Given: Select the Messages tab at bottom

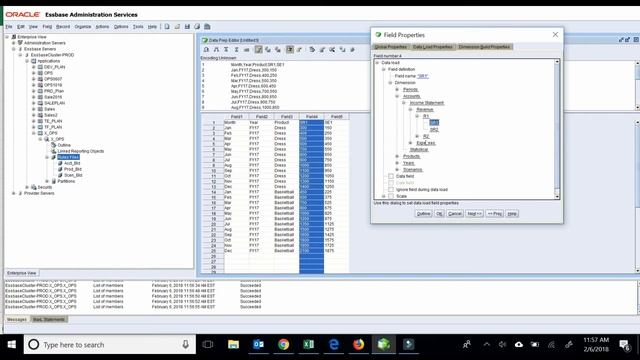Looking at the screenshot, I should (x=17, y=320).
